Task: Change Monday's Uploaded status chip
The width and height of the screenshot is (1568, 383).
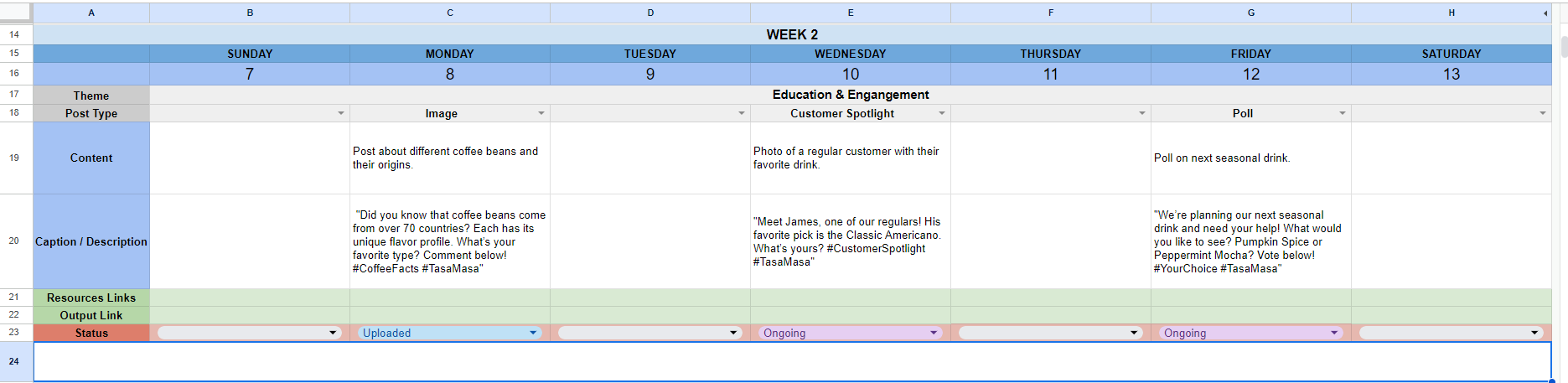Action: (449, 333)
